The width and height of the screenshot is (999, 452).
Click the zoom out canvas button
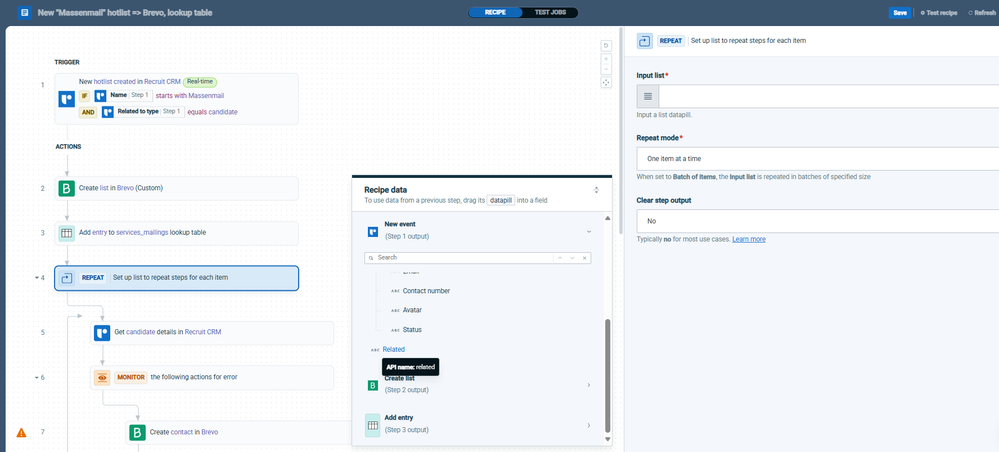606,70
